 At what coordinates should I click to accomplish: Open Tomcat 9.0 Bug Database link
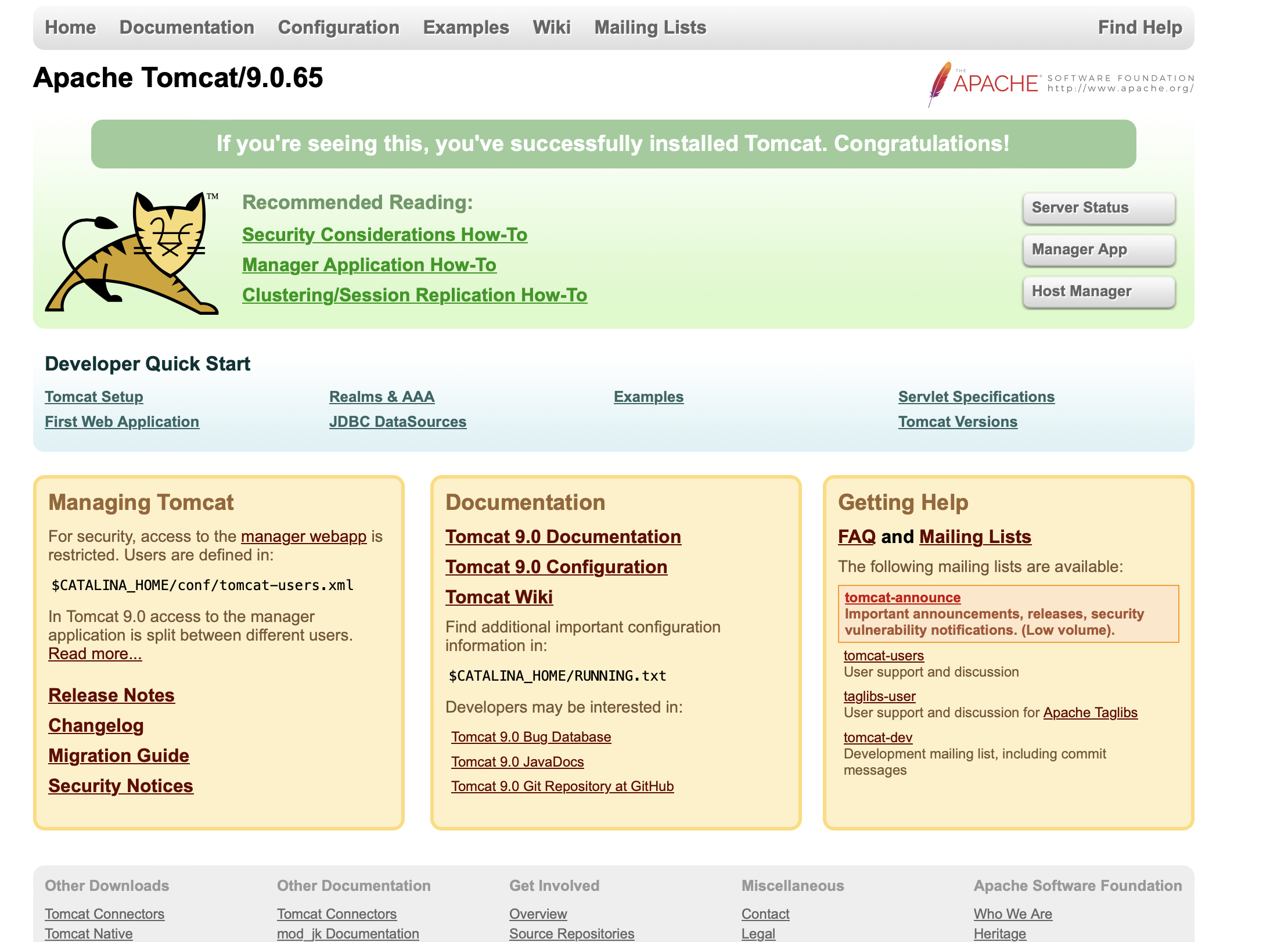click(x=531, y=737)
